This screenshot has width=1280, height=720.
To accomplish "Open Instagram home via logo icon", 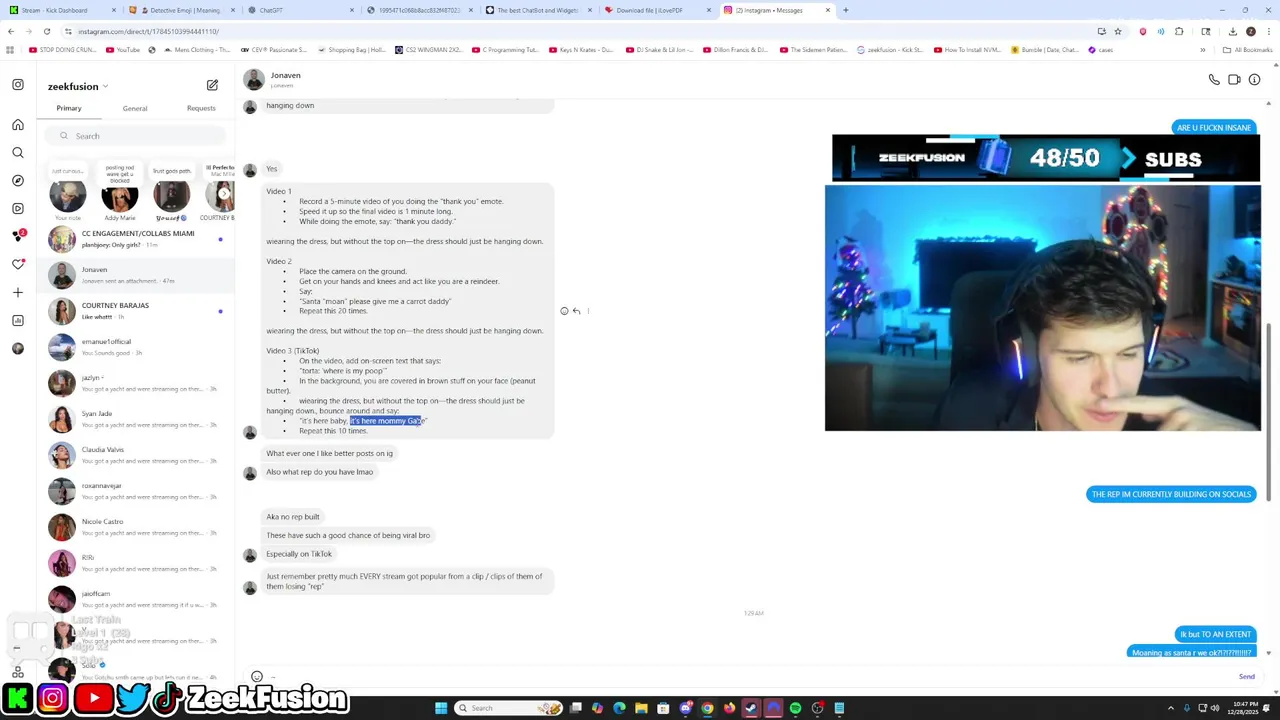I will [x=18, y=85].
